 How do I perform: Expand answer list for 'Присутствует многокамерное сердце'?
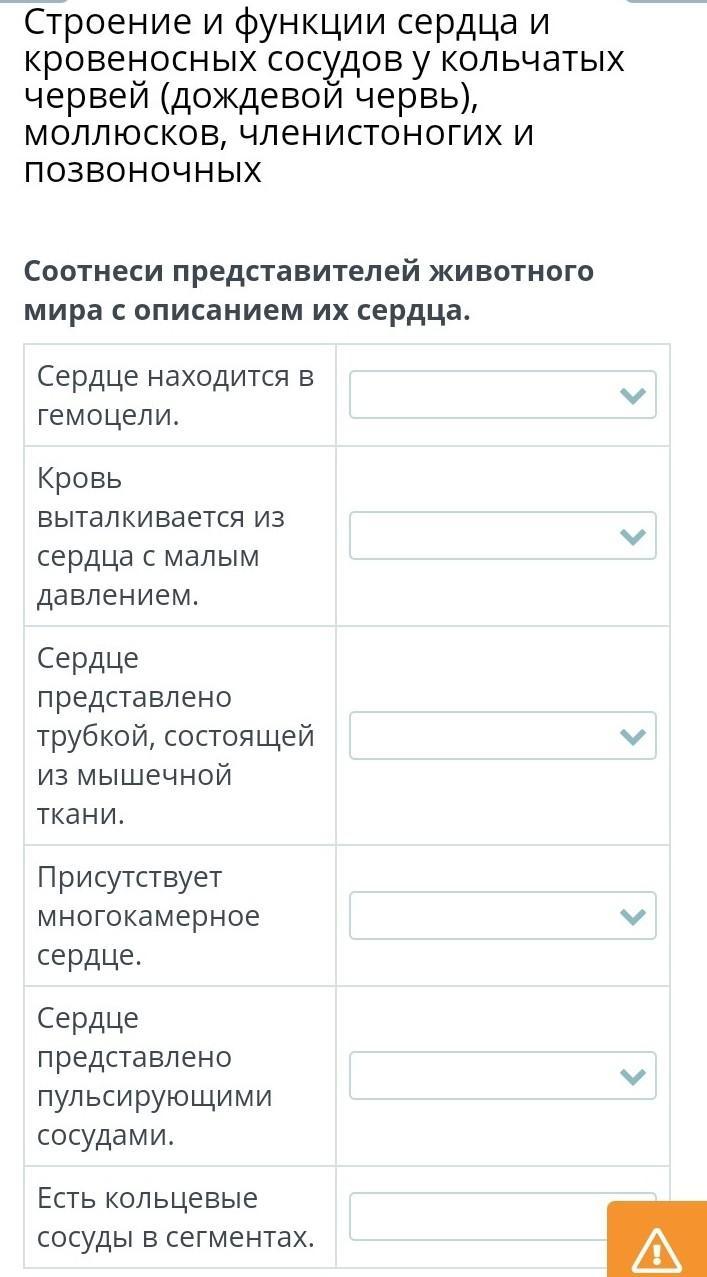[502, 916]
